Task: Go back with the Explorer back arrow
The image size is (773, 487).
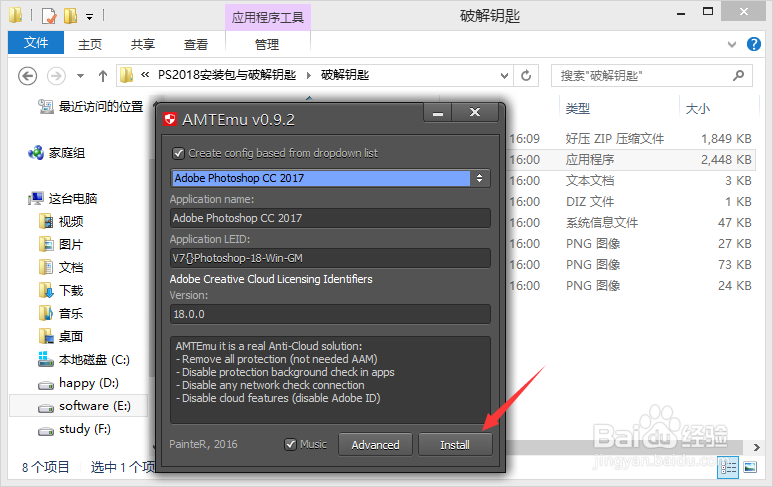Action: coord(28,76)
